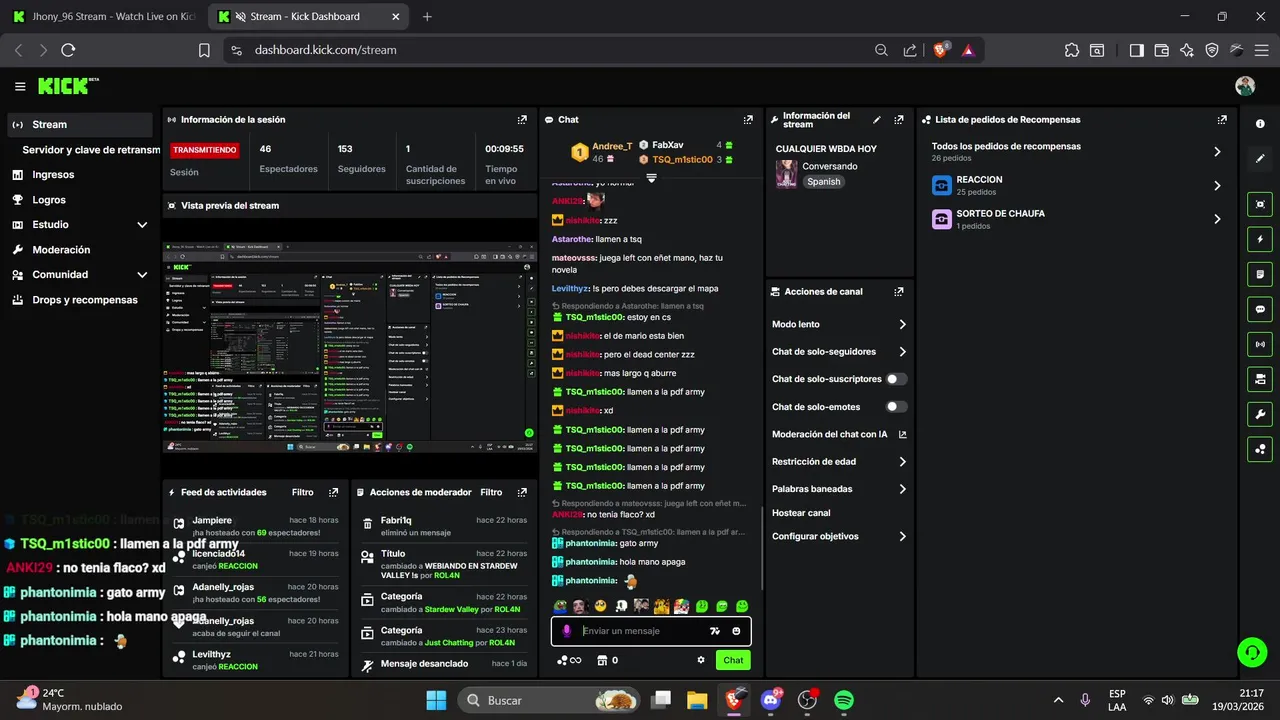Expand Restricción de edad options
This screenshot has width=1280, height=720.
pyautogui.click(x=902, y=462)
